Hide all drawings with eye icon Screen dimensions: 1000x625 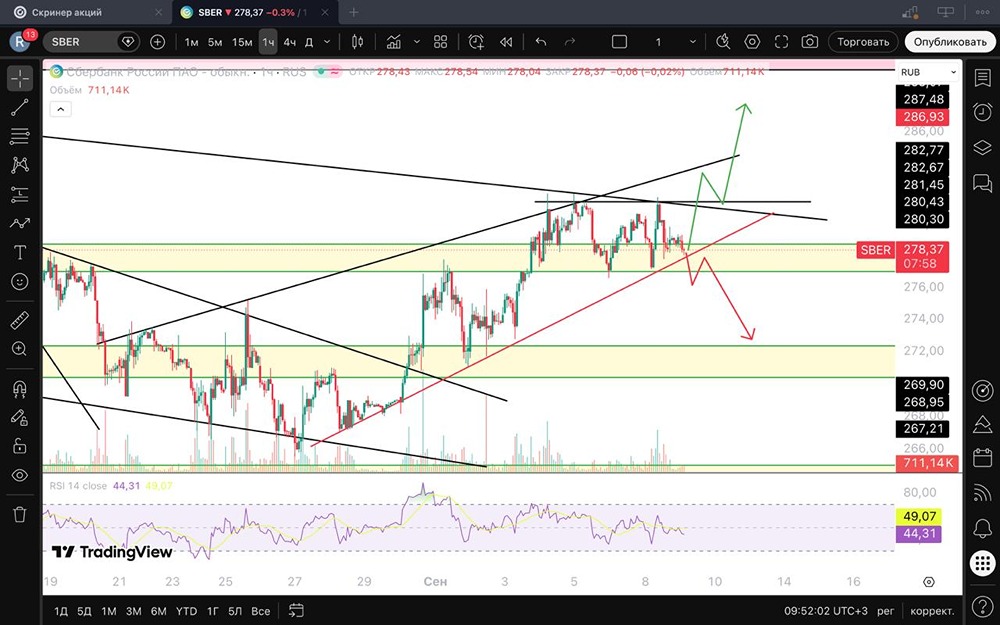(x=20, y=475)
